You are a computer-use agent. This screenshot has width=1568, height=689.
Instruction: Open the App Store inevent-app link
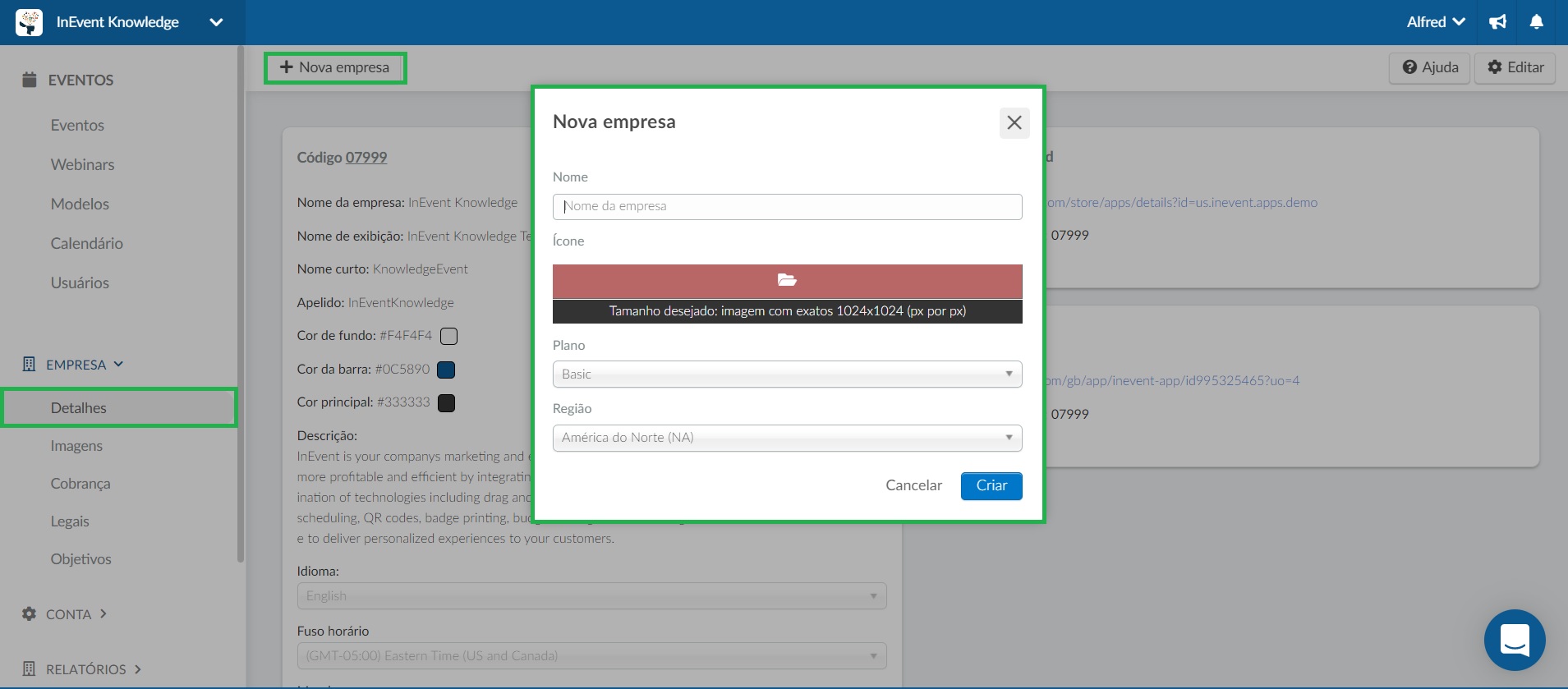(1172, 381)
